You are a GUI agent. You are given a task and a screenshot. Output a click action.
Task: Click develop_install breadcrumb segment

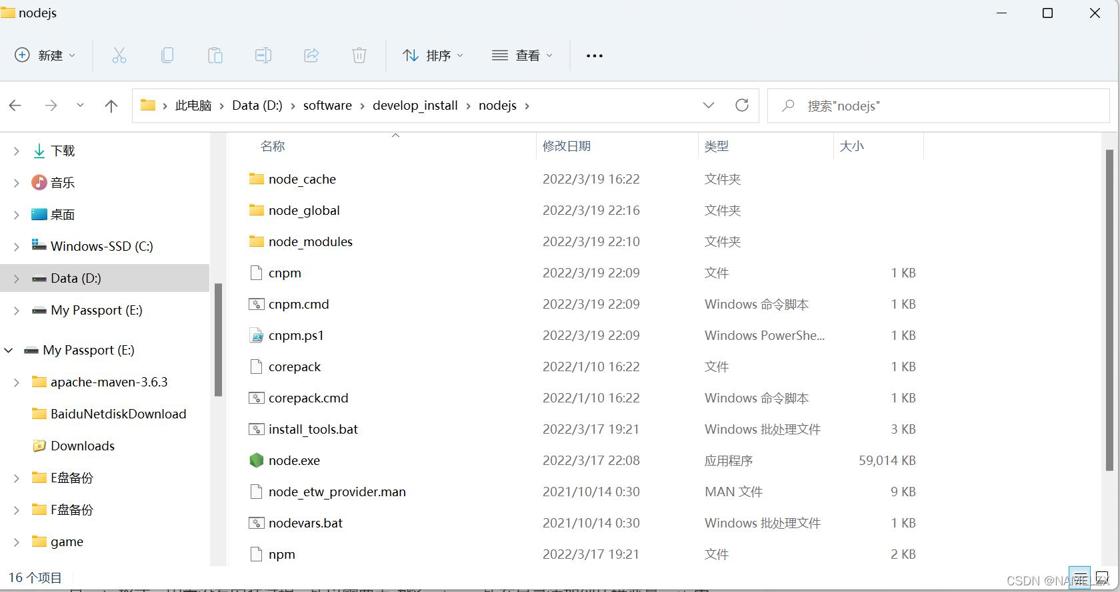click(x=415, y=106)
